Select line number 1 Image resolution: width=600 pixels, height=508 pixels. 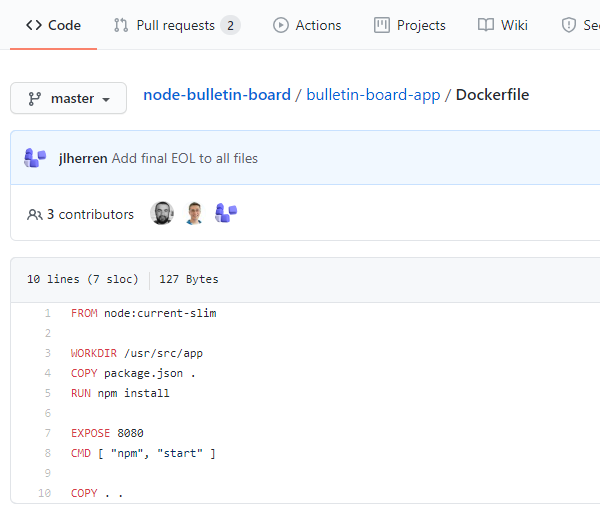click(47, 313)
